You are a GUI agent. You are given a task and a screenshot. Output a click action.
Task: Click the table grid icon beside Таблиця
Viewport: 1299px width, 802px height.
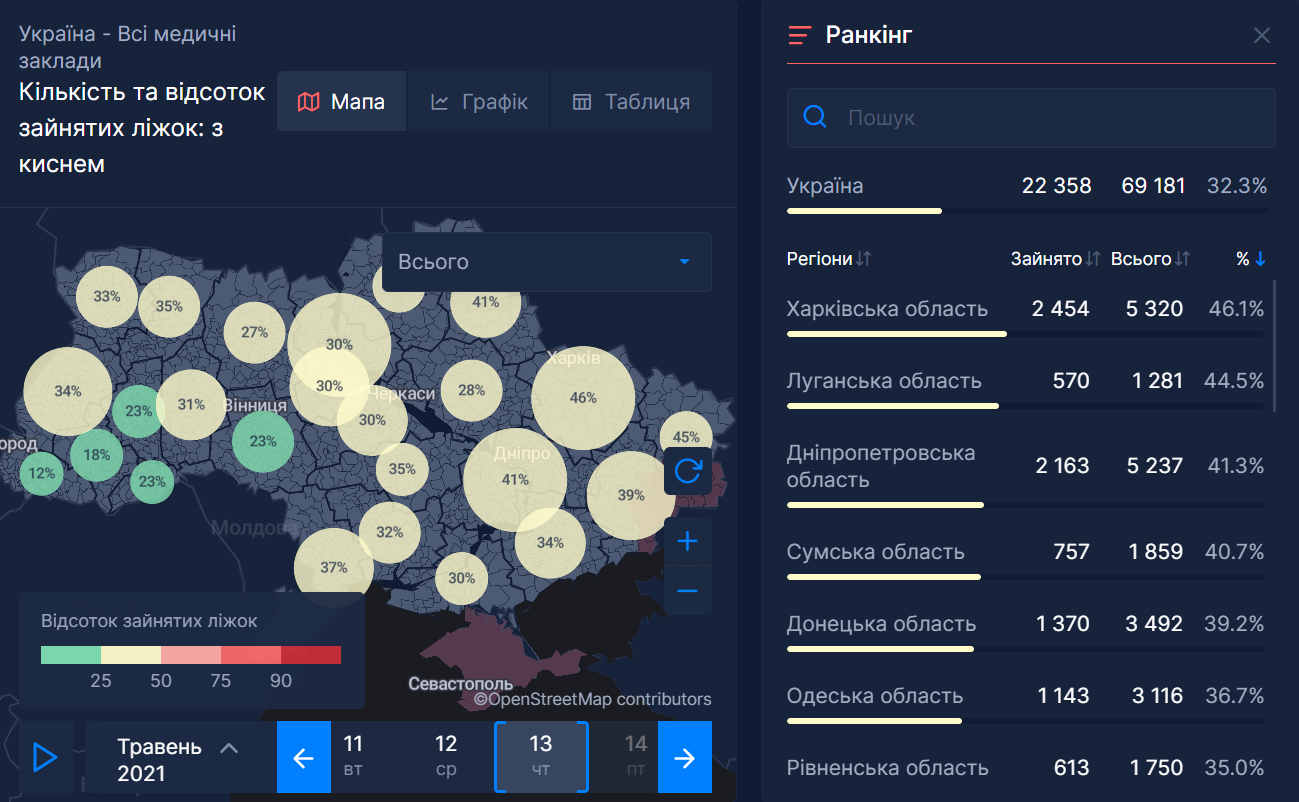[x=582, y=102]
